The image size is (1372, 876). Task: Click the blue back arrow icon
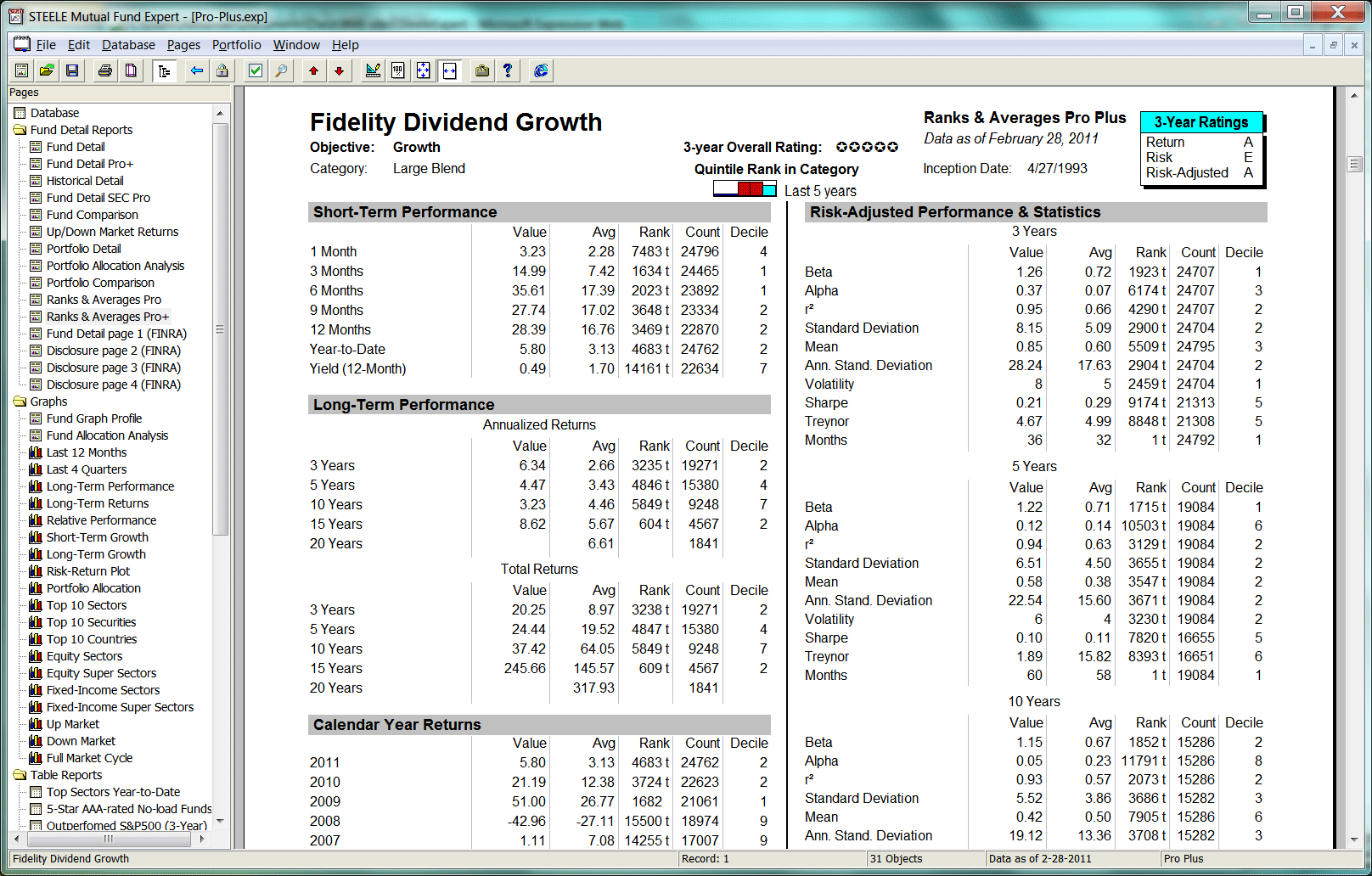[x=197, y=71]
